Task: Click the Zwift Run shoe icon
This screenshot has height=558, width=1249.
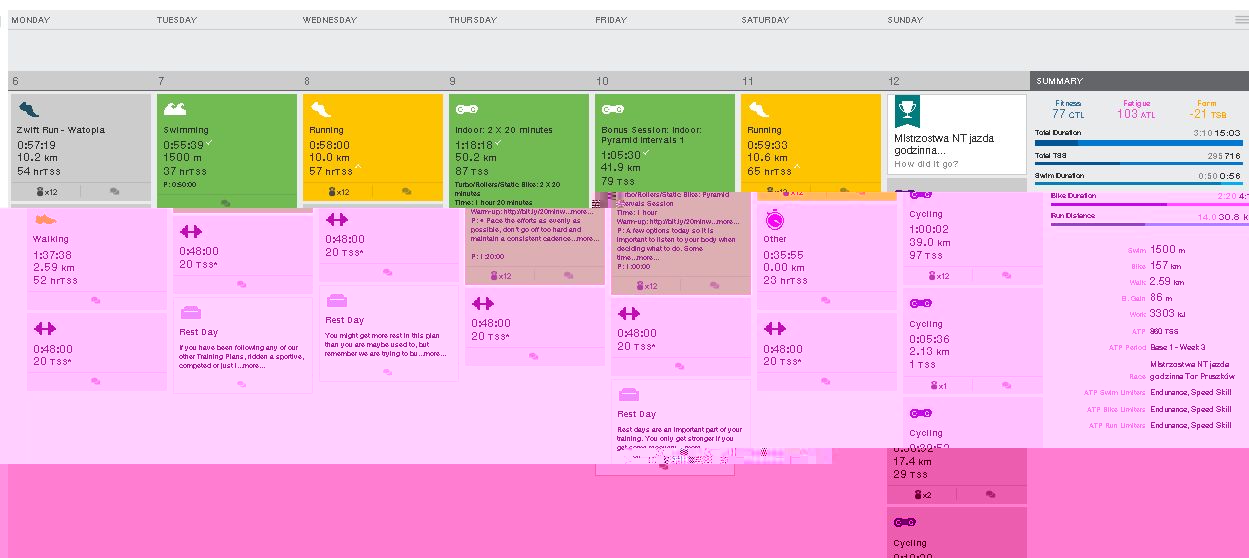Action: point(28,109)
